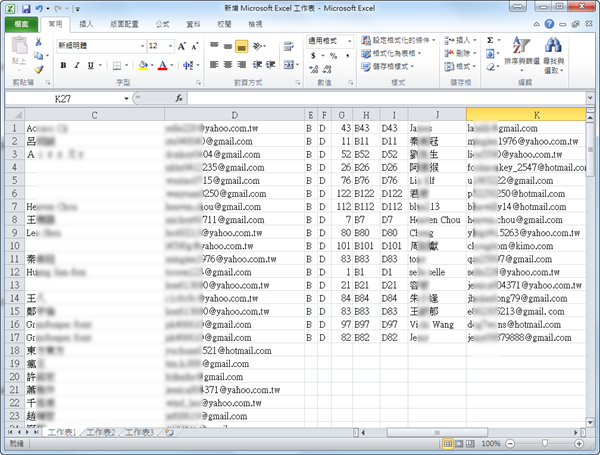Image resolution: width=600 pixels, height=455 pixels.
Task: Toggle Italic formatting
Action: [x=77, y=66]
